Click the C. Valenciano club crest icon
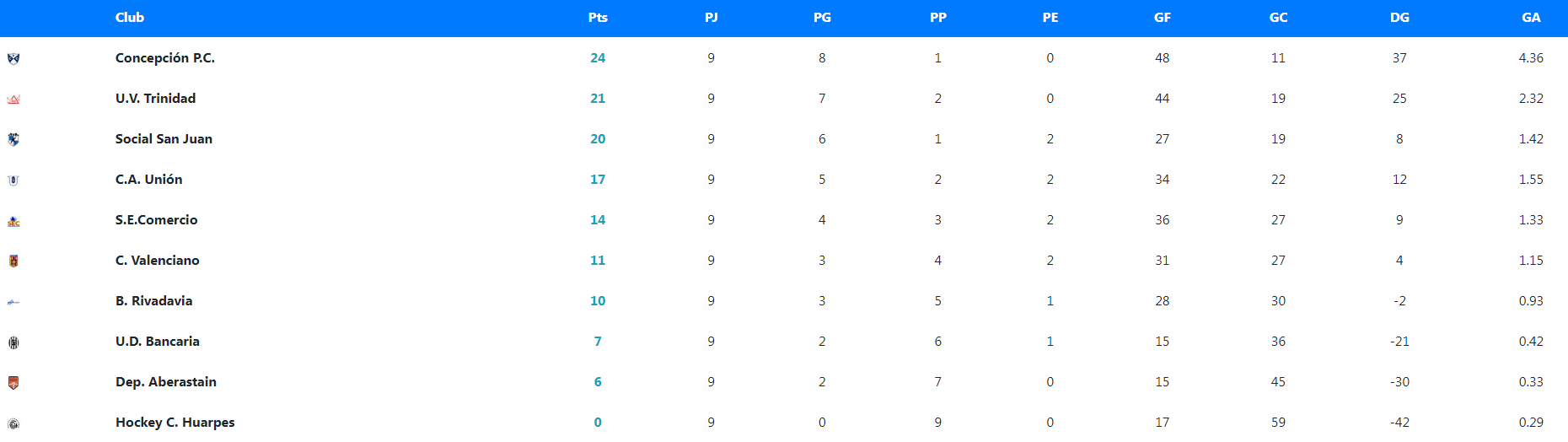The image size is (1568, 442). pyautogui.click(x=13, y=261)
